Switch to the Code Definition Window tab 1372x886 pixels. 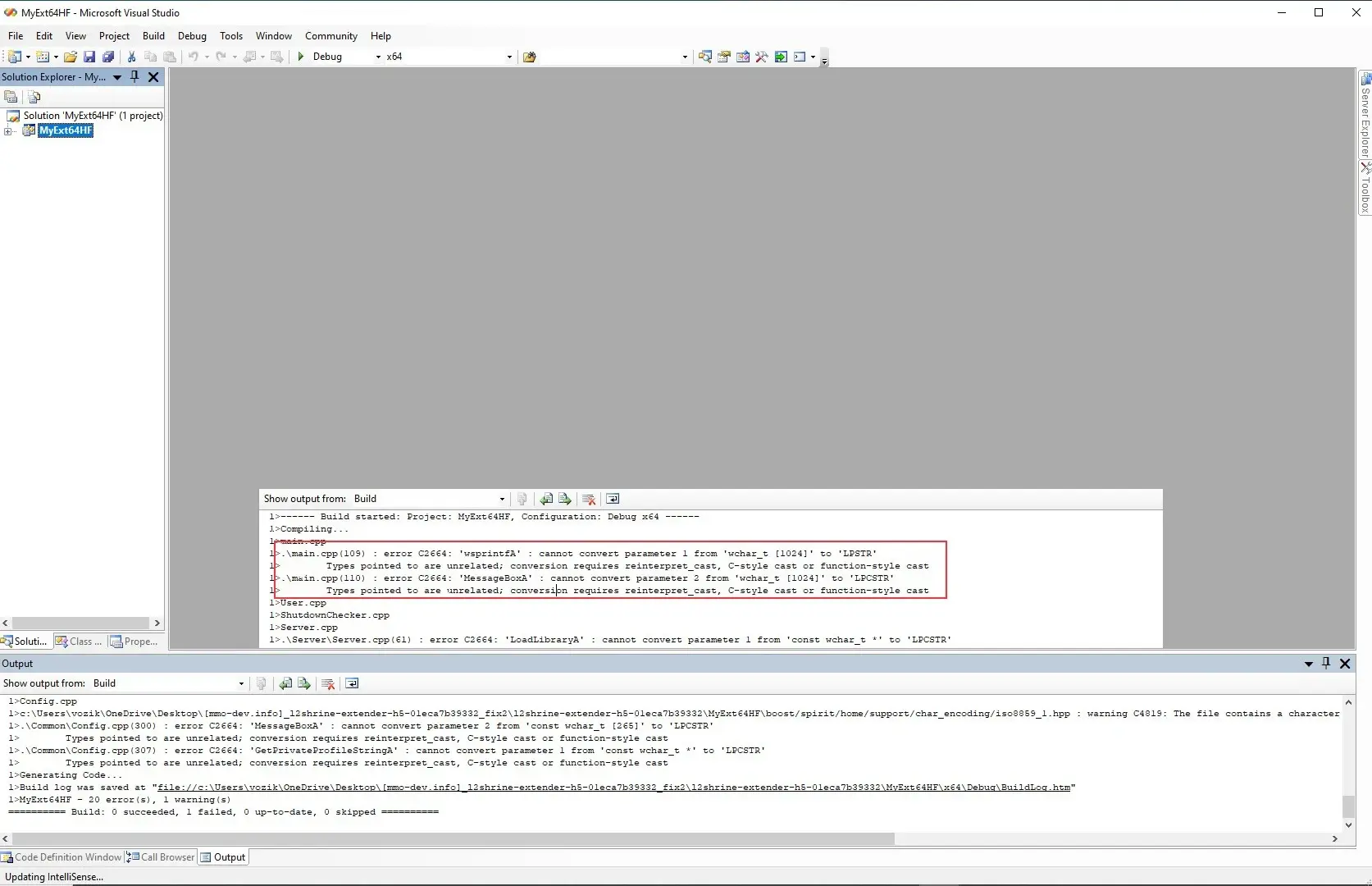tap(62, 857)
